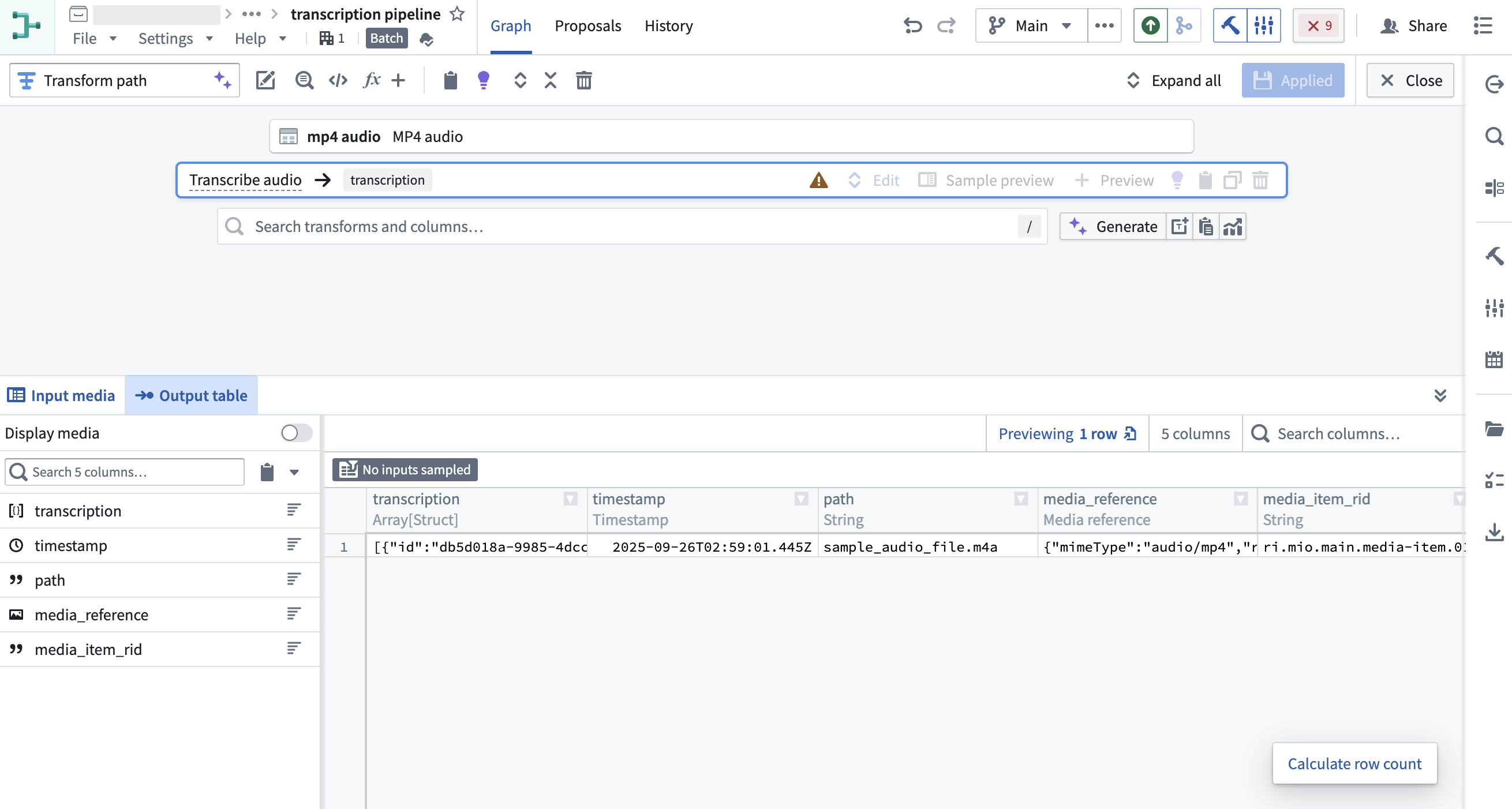Click the sample_audio_file.m4a path cell
The height and width of the screenshot is (809, 1512).
tap(927, 547)
